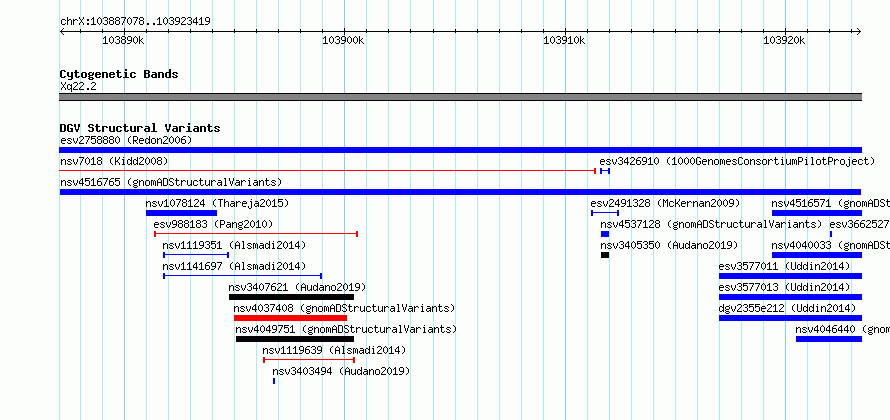The image size is (890, 420).
Task: Open the nsv7018 (Kidd2008) variant label
Action: coord(114,161)
